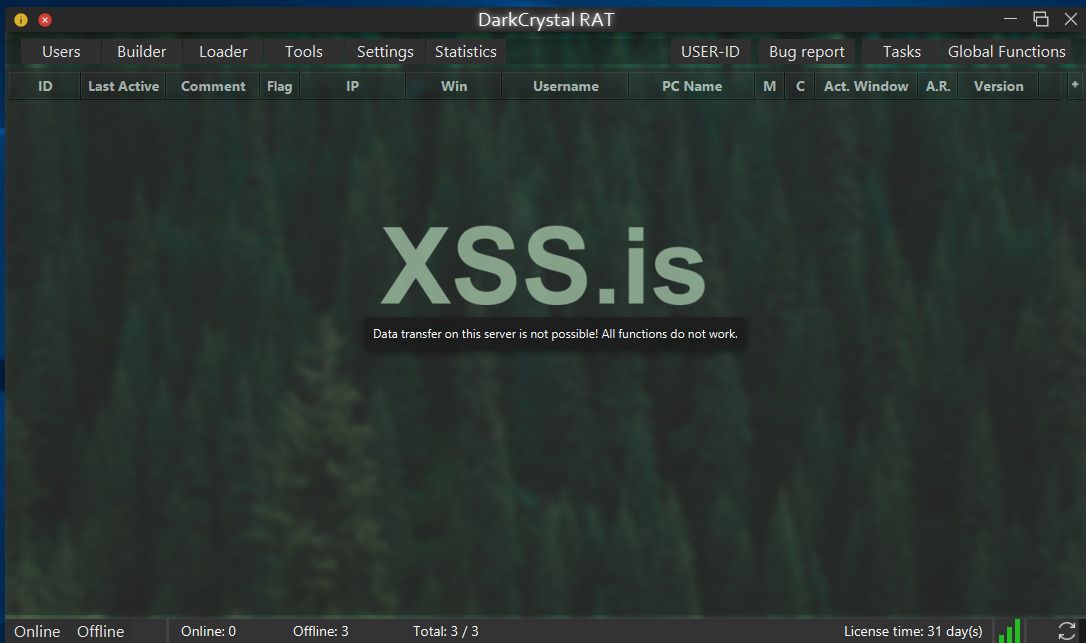Screen dimensions: 1086x643
Task: Click the C column header
Action: pyautogui.click(x=800, y=86)
